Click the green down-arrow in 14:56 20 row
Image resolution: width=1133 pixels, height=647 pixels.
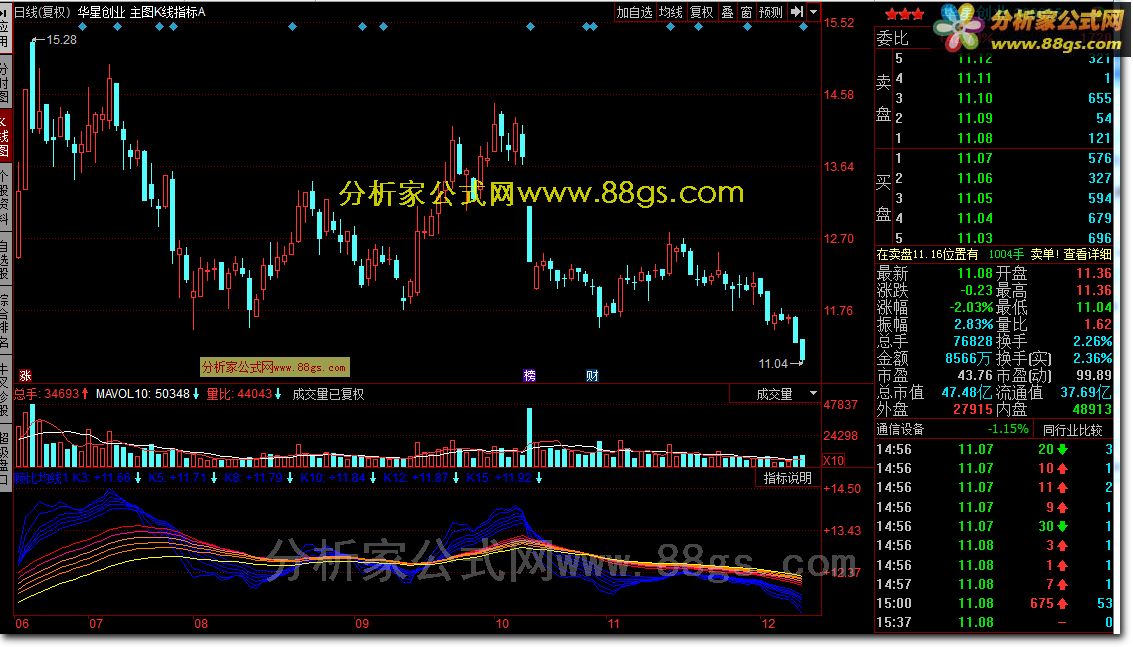pyautogui.click(x=1062, y=449)
